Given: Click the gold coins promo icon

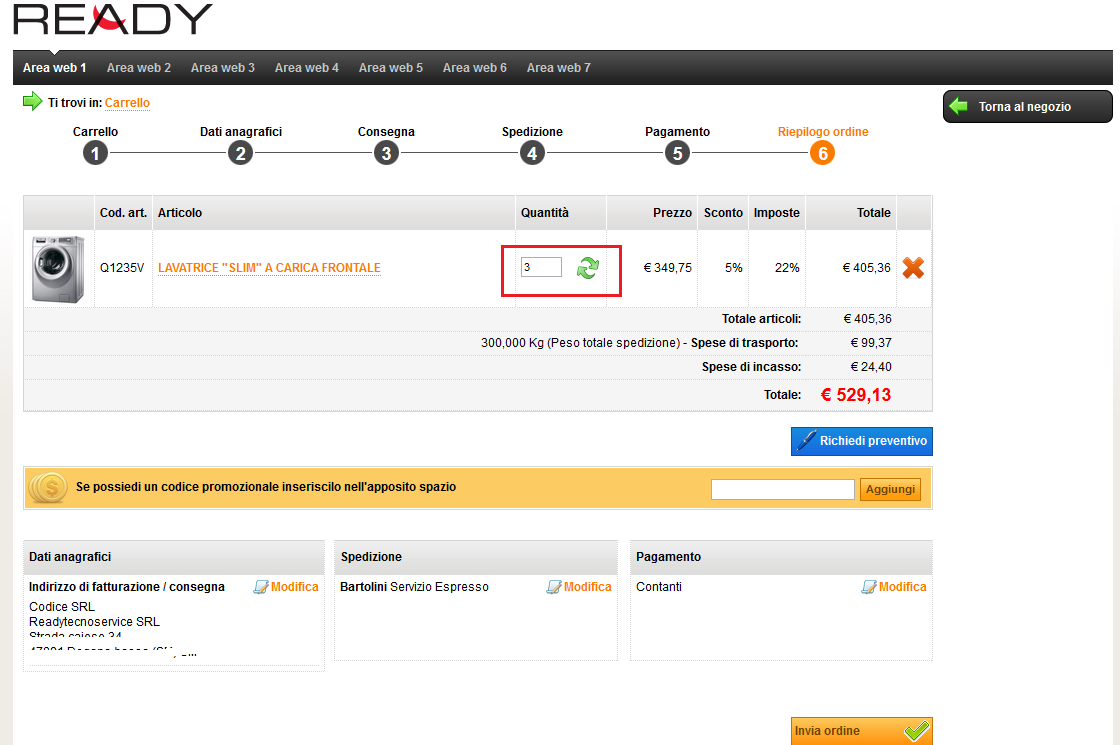Looking at the screenshot, I should [x=48, y=488].
